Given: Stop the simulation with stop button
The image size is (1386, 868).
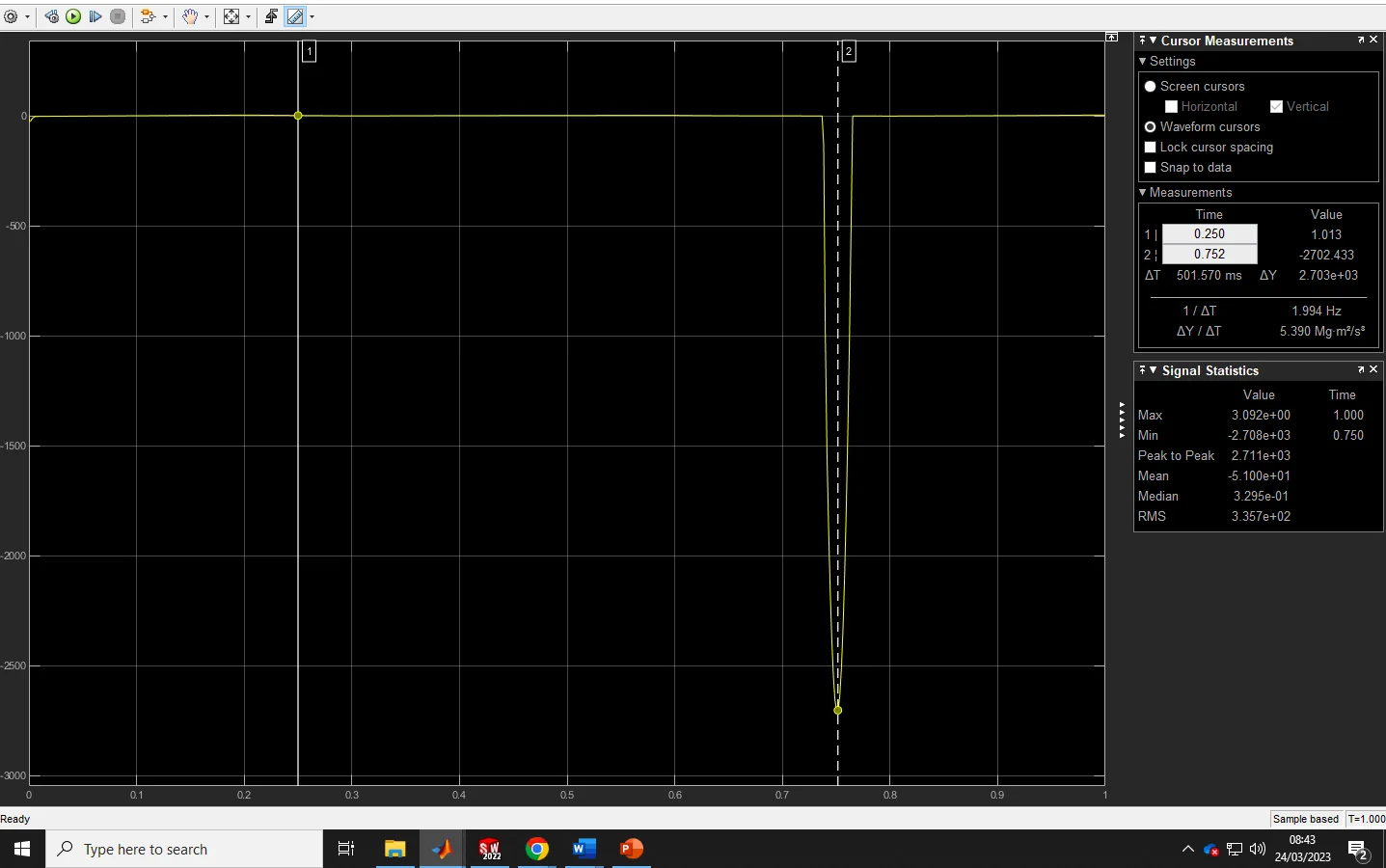Looking at the screenshot, I should pyautogui.click(x=118, y=16).
